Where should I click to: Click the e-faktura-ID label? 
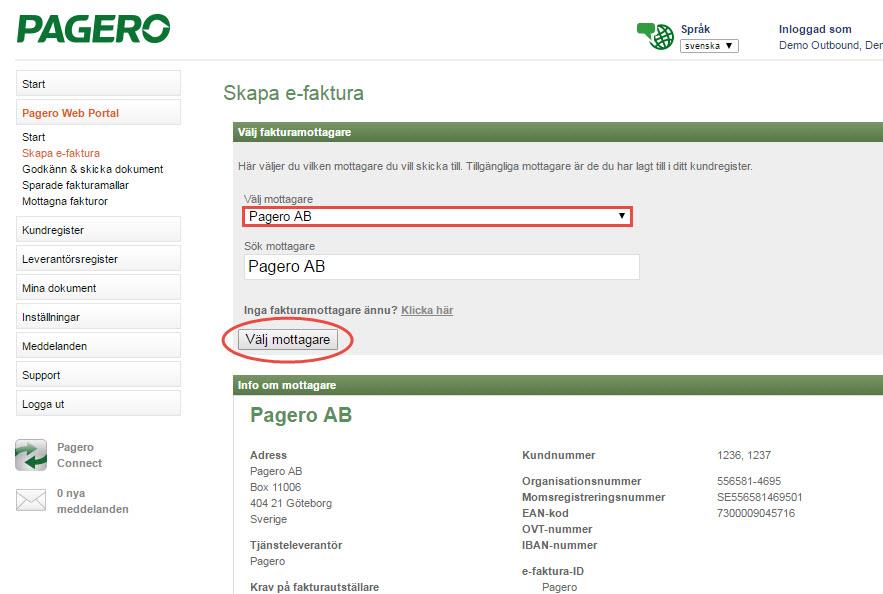point(553,571)
